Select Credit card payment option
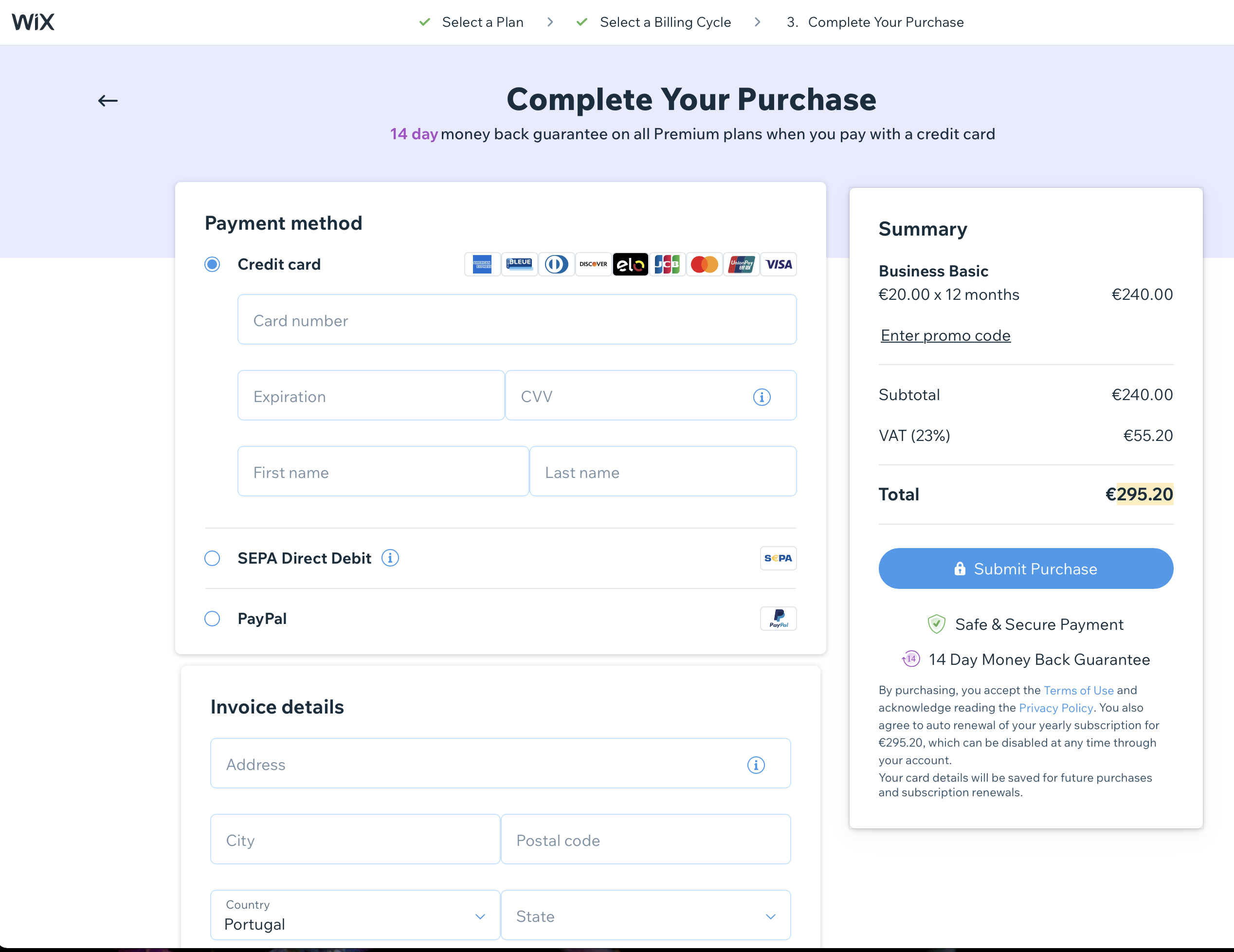1234x952 pixels. (x=213, y=264)
